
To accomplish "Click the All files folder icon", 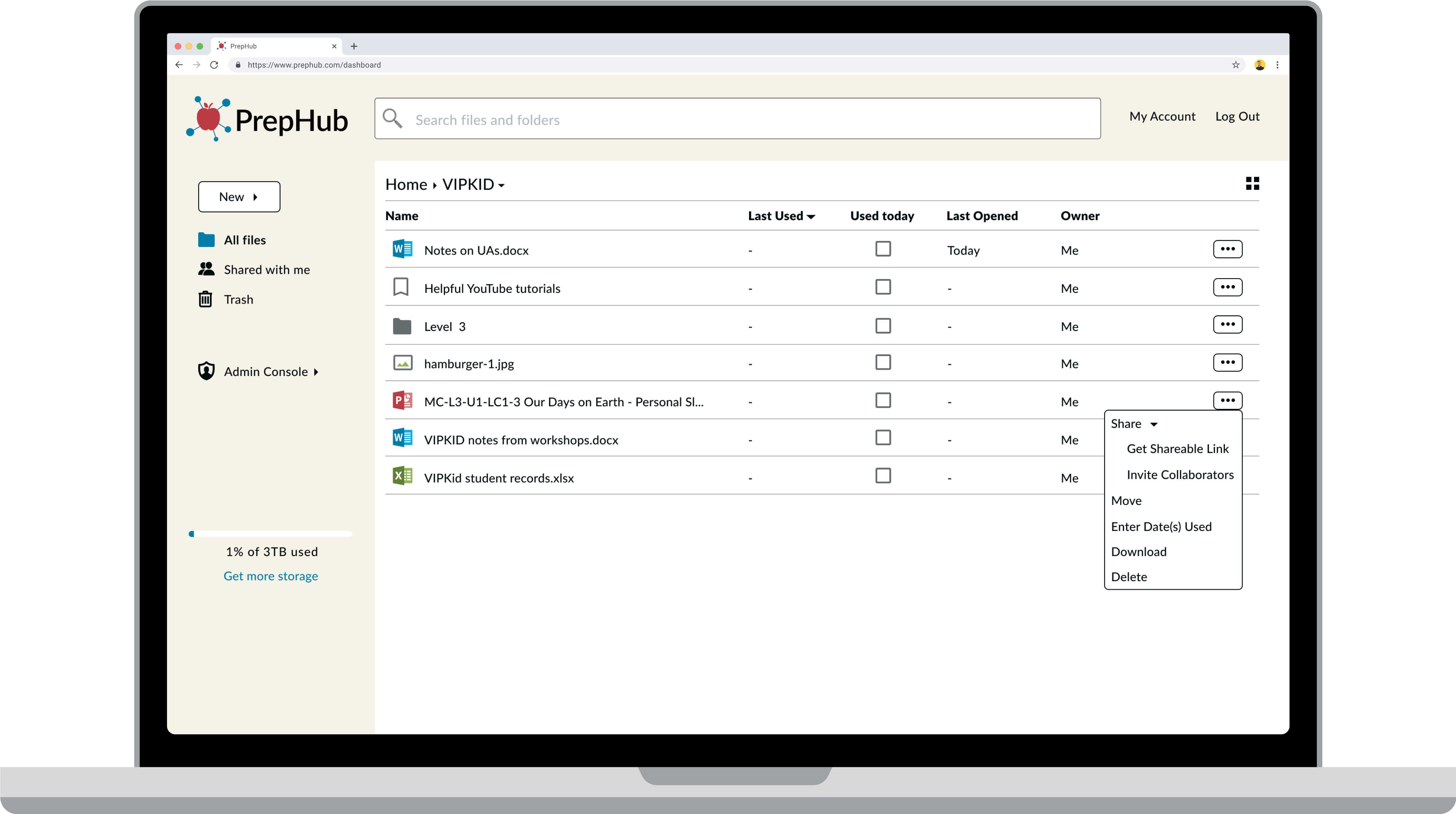I will click(x=206, y=240).
